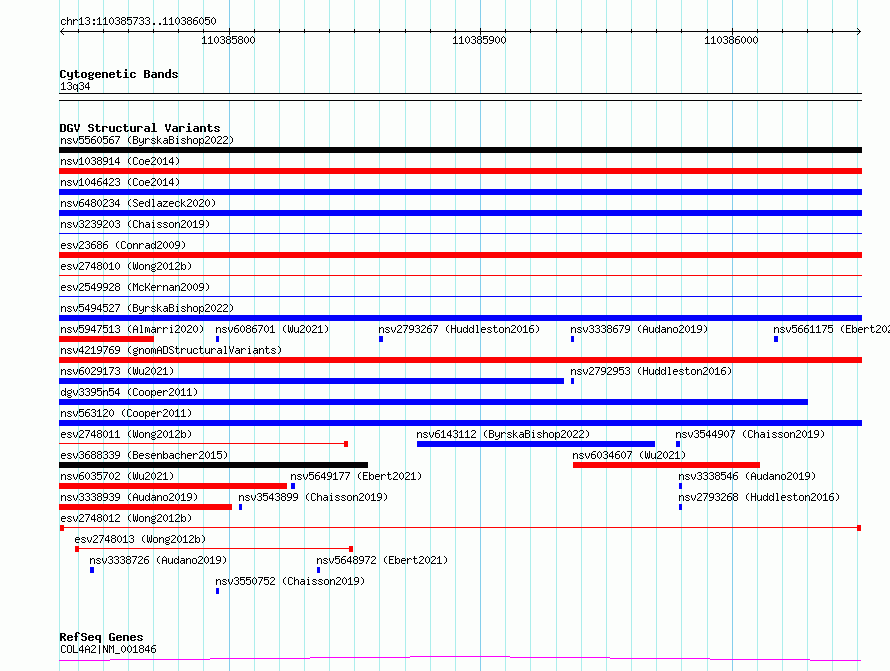Image resolution: width=890 pixels, height=671 pixels.
Task: Click the blue marker under nsv3544907
Action: 678,444
